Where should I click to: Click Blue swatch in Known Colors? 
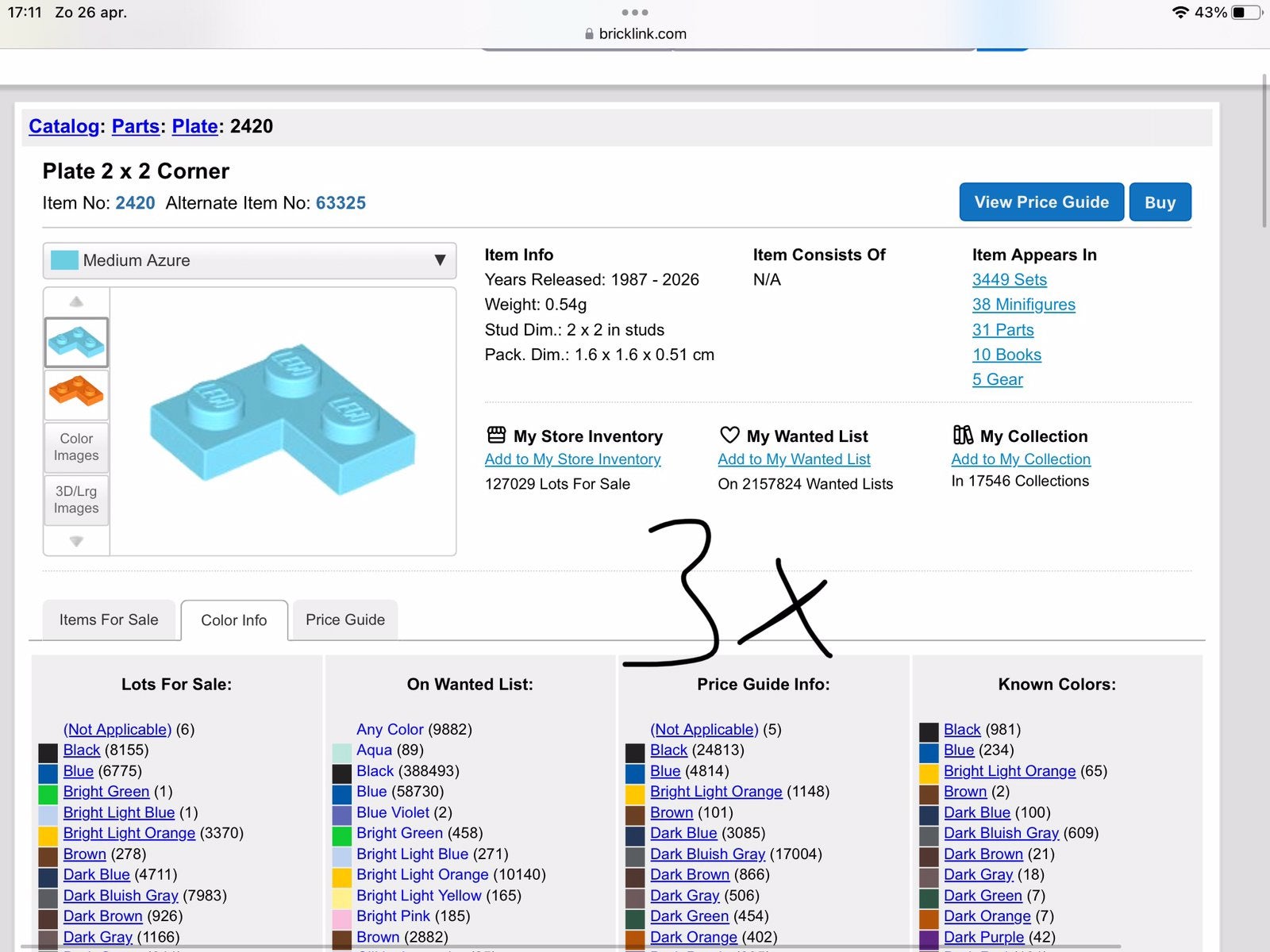coord(929,751)
